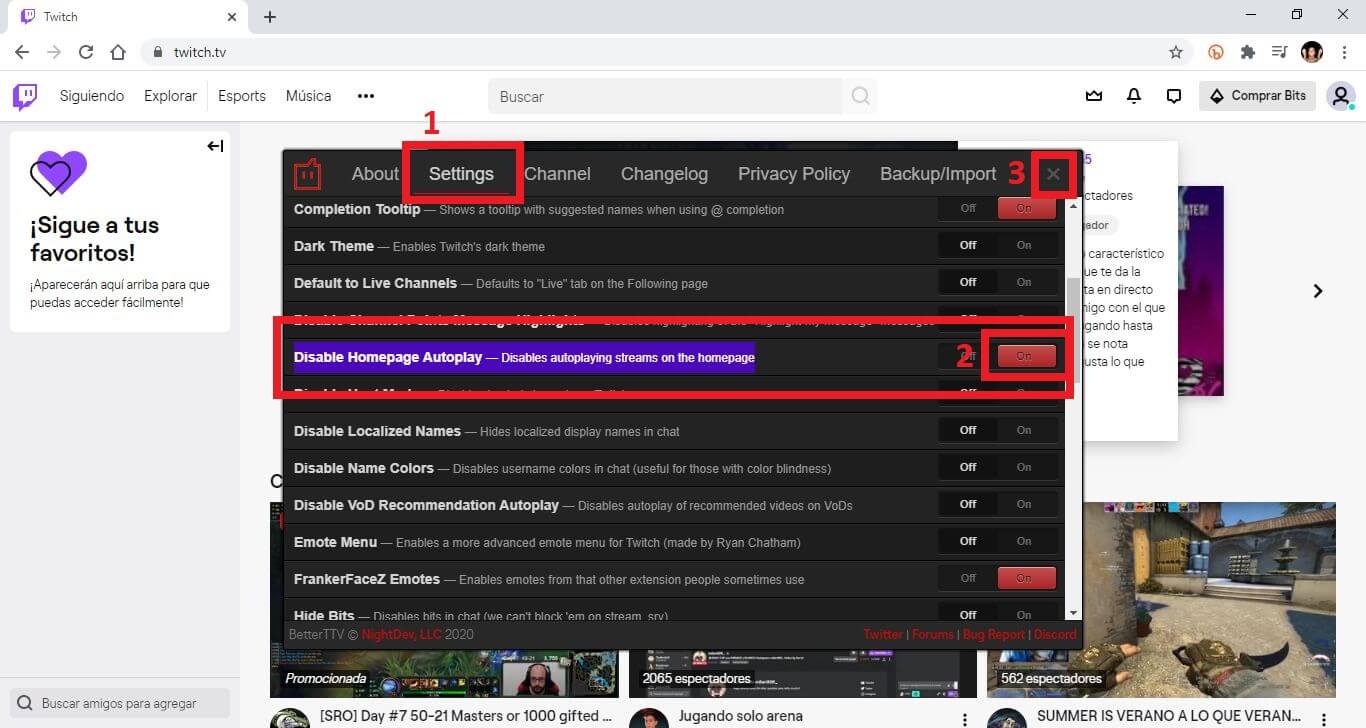Click settings scrollbar up arrow

click(1074, 206)
